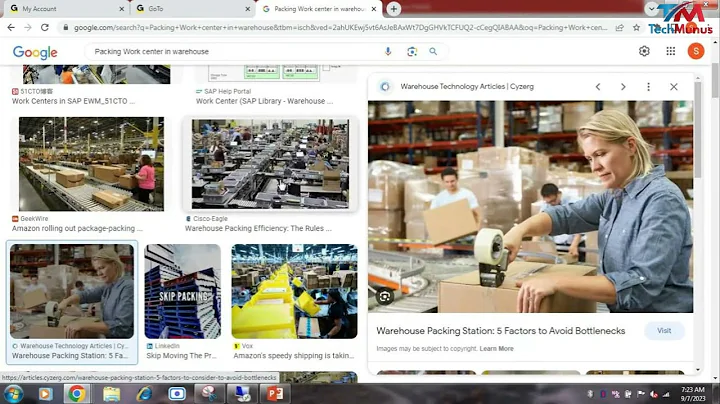The width and height of the screenshot is (720, 404).
Task: Open the media player taskbar icon
Action: pyautogui.click(x=45, y=394)
